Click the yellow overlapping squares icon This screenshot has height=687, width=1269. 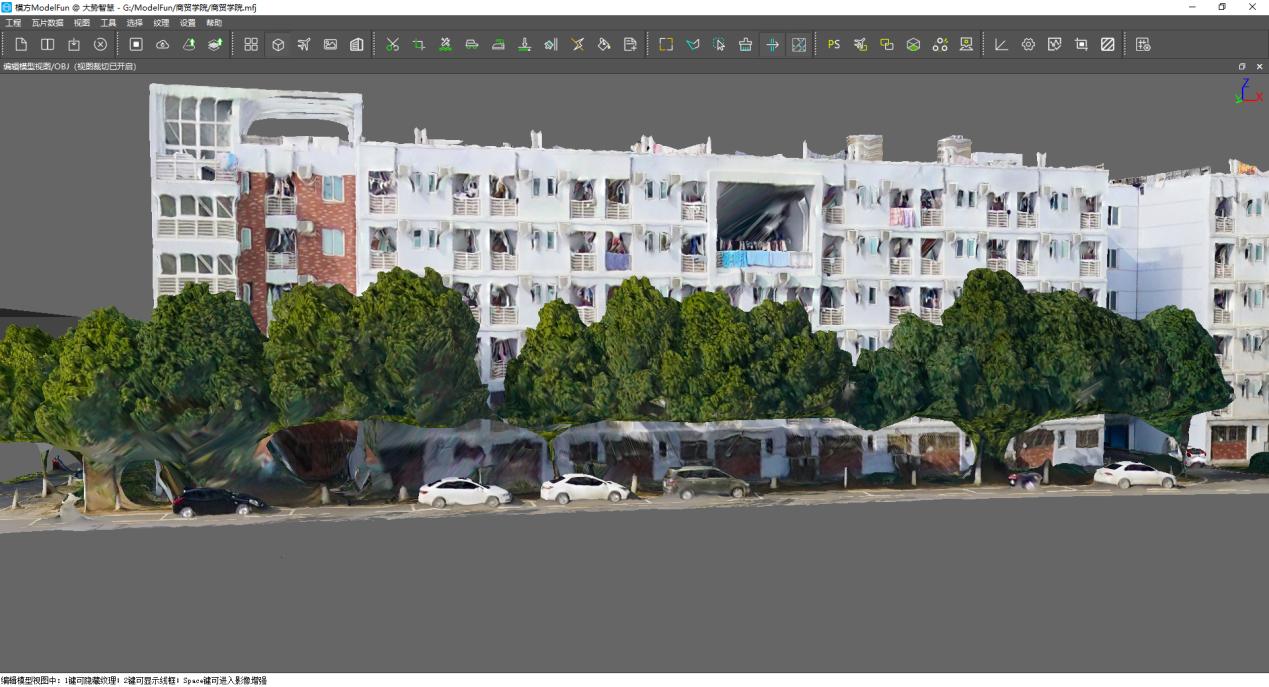tap(887, 44)
